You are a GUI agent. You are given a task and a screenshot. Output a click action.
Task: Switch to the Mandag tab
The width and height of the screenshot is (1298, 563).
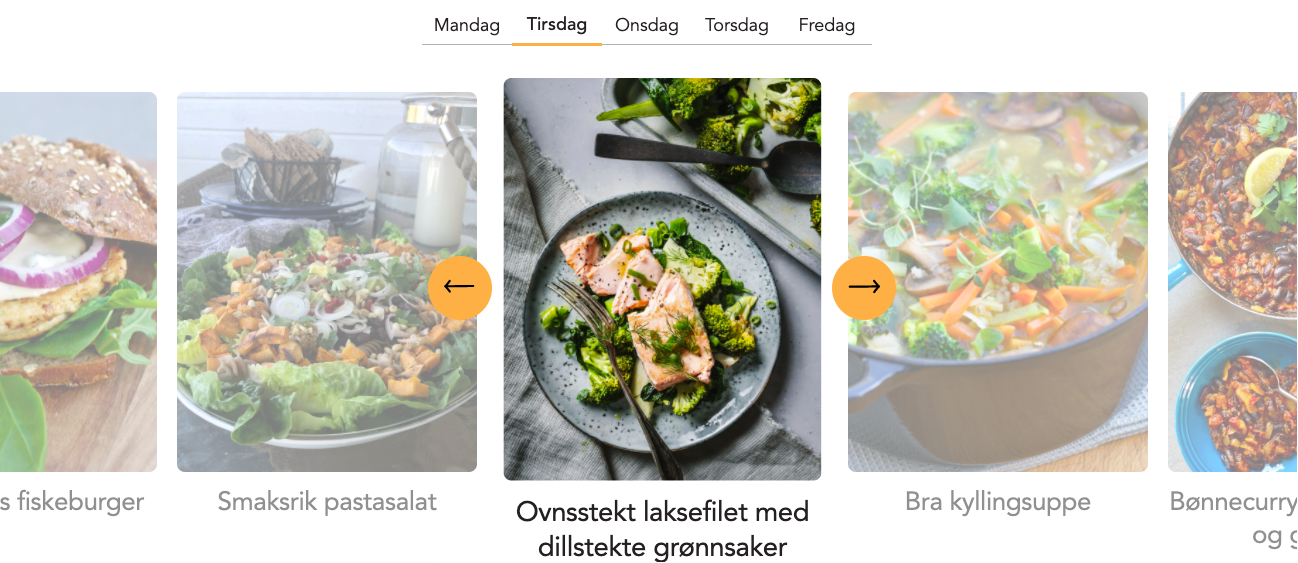[x=467, y=26]
